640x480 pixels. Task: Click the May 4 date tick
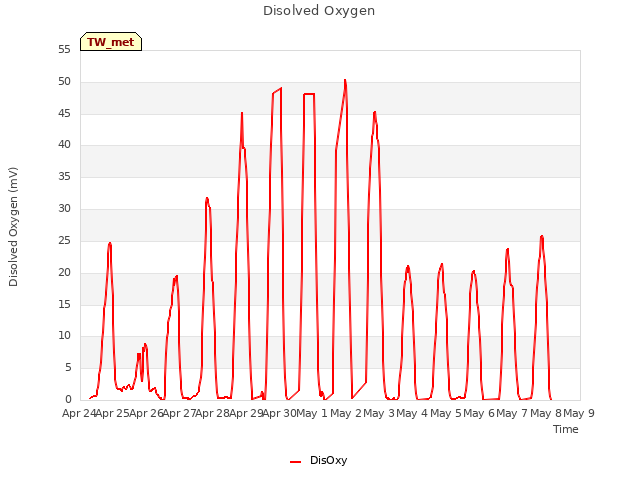[x=412, y=413]
